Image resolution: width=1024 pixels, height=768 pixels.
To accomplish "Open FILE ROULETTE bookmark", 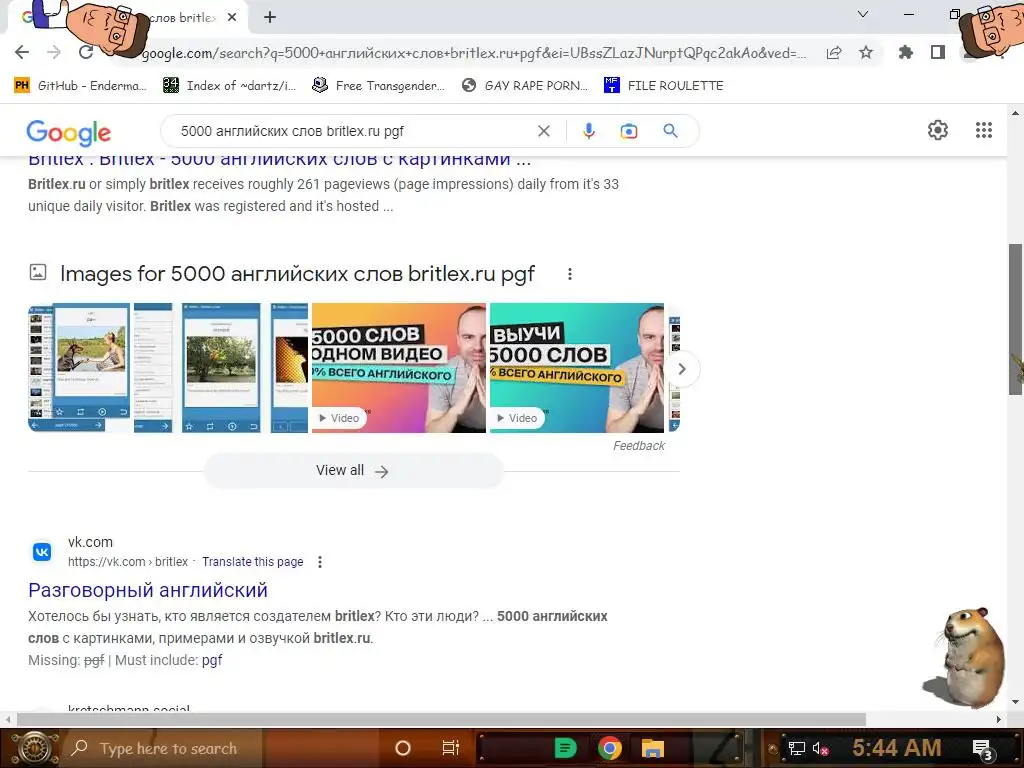I will [x=664, y=86].
